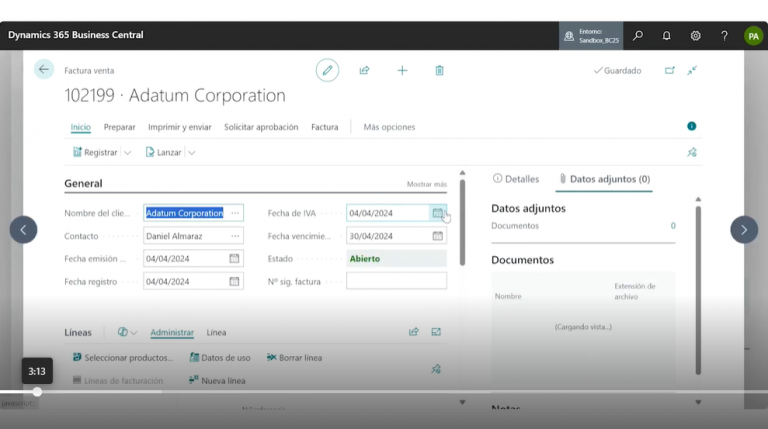
Task: Select the Preparar tab
Action: 120,127
